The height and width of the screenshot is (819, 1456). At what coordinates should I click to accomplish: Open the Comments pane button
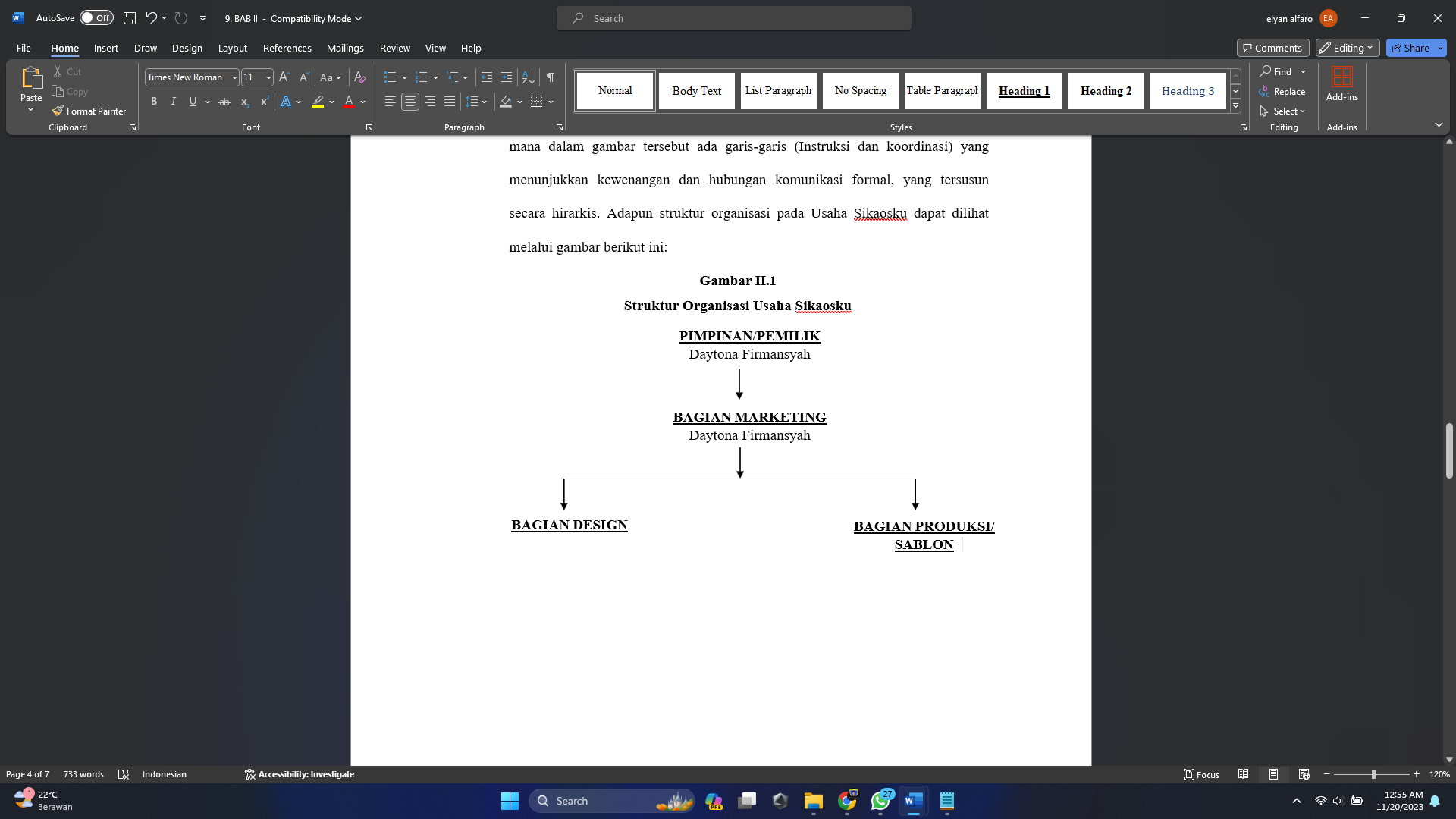click(x=1273, y=48)
